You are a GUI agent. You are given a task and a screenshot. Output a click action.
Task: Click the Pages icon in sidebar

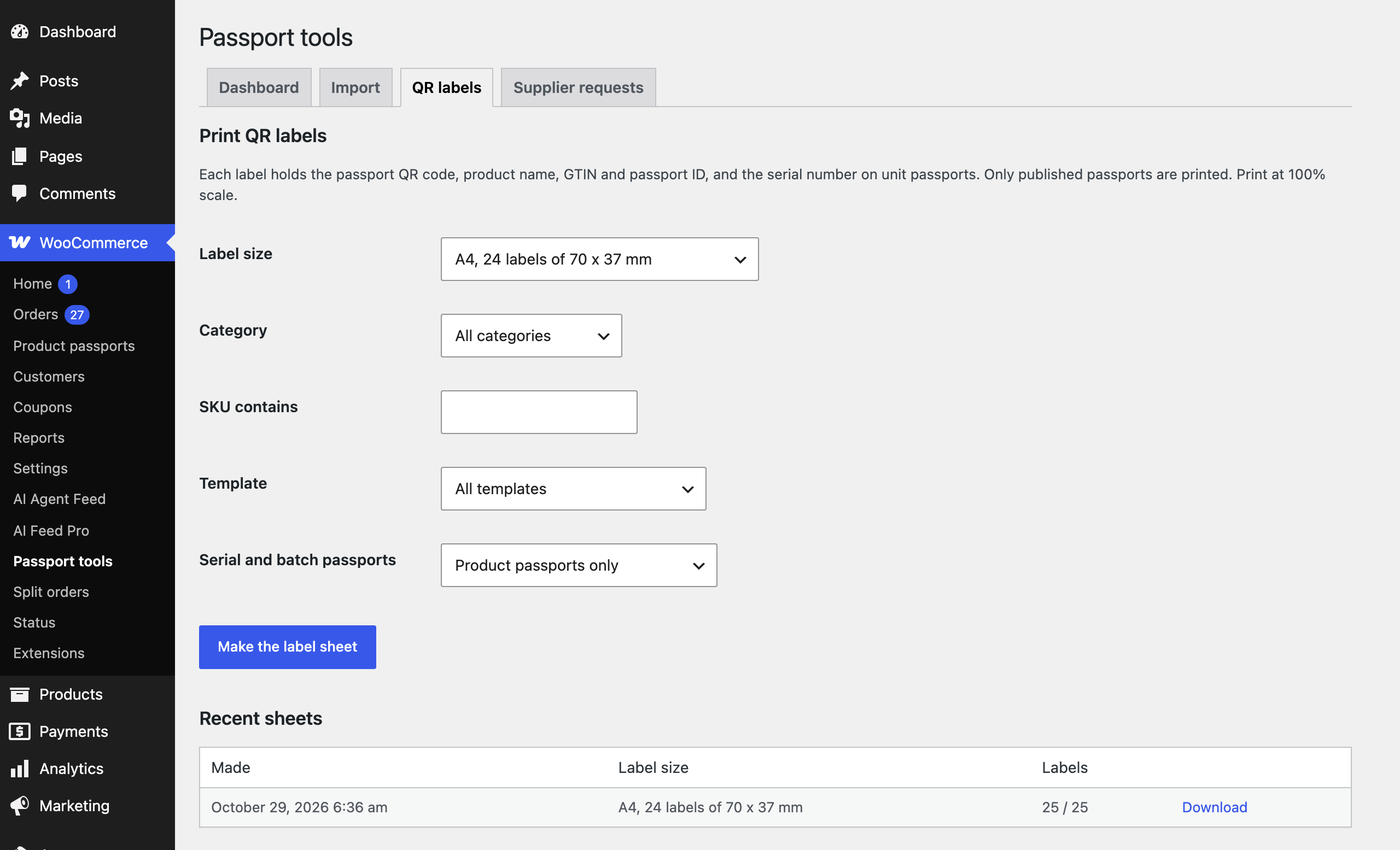[19, 156]
